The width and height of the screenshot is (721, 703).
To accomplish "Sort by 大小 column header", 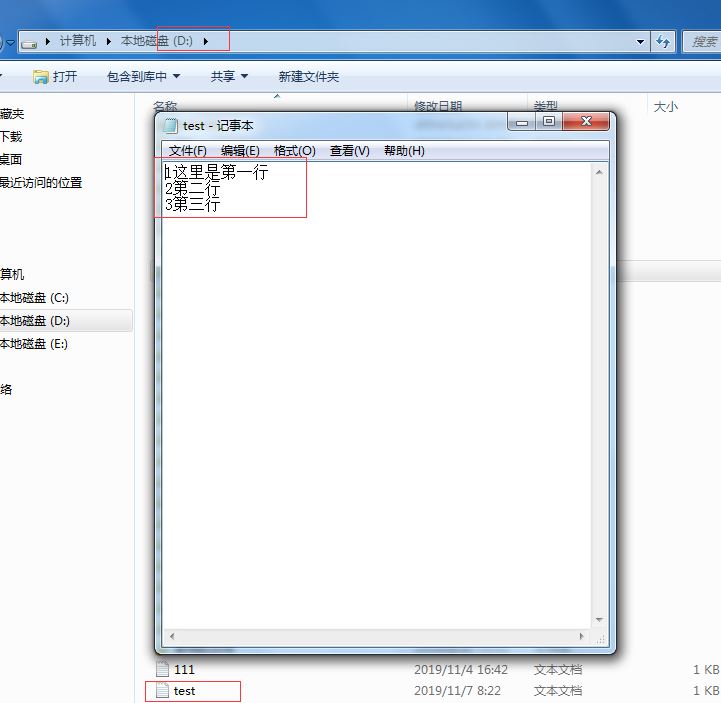I will (666, 107).
